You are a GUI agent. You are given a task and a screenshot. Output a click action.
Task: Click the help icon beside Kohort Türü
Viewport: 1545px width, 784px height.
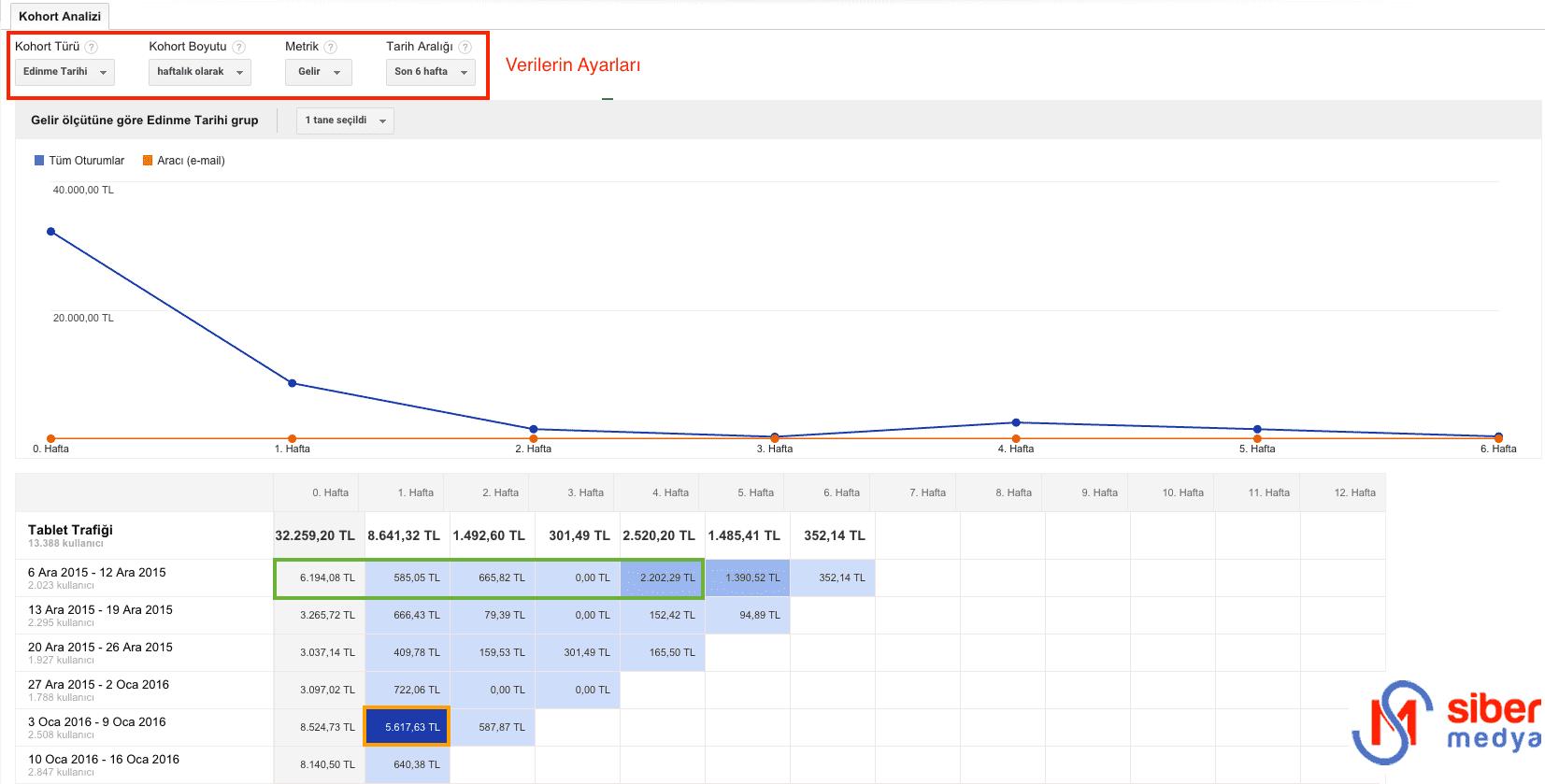point(92,47)
